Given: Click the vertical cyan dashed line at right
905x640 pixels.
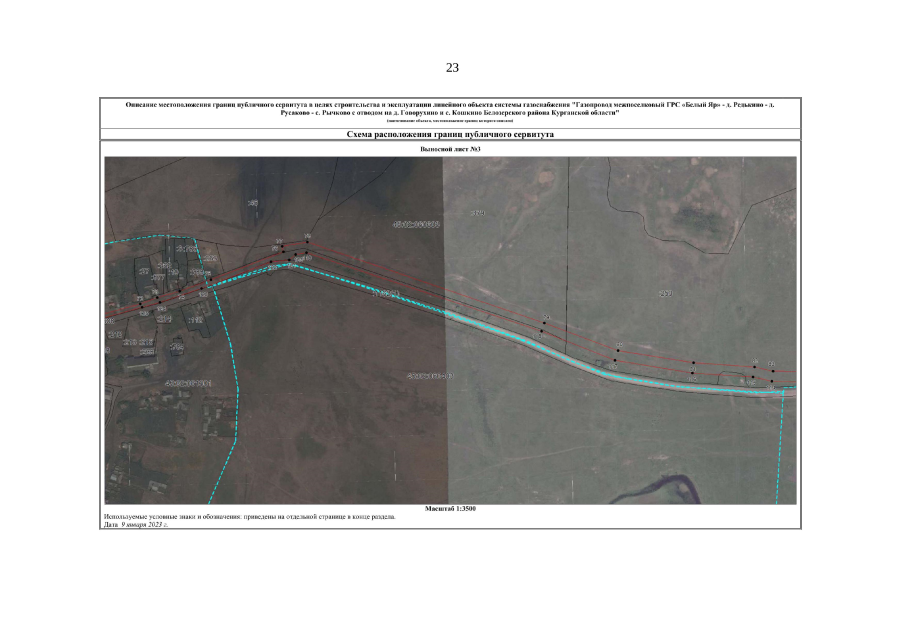Looking at the screenshot, I should (779, 450).
